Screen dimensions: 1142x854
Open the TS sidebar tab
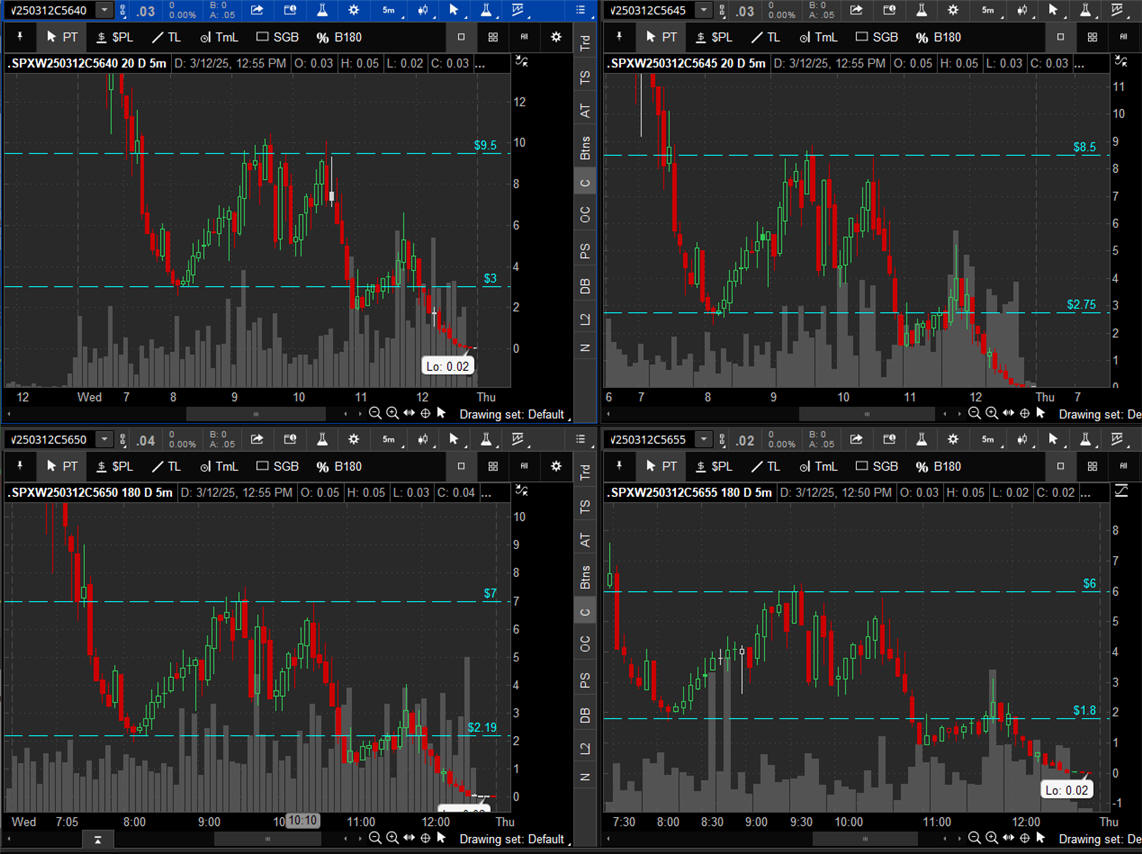[585, 77]
